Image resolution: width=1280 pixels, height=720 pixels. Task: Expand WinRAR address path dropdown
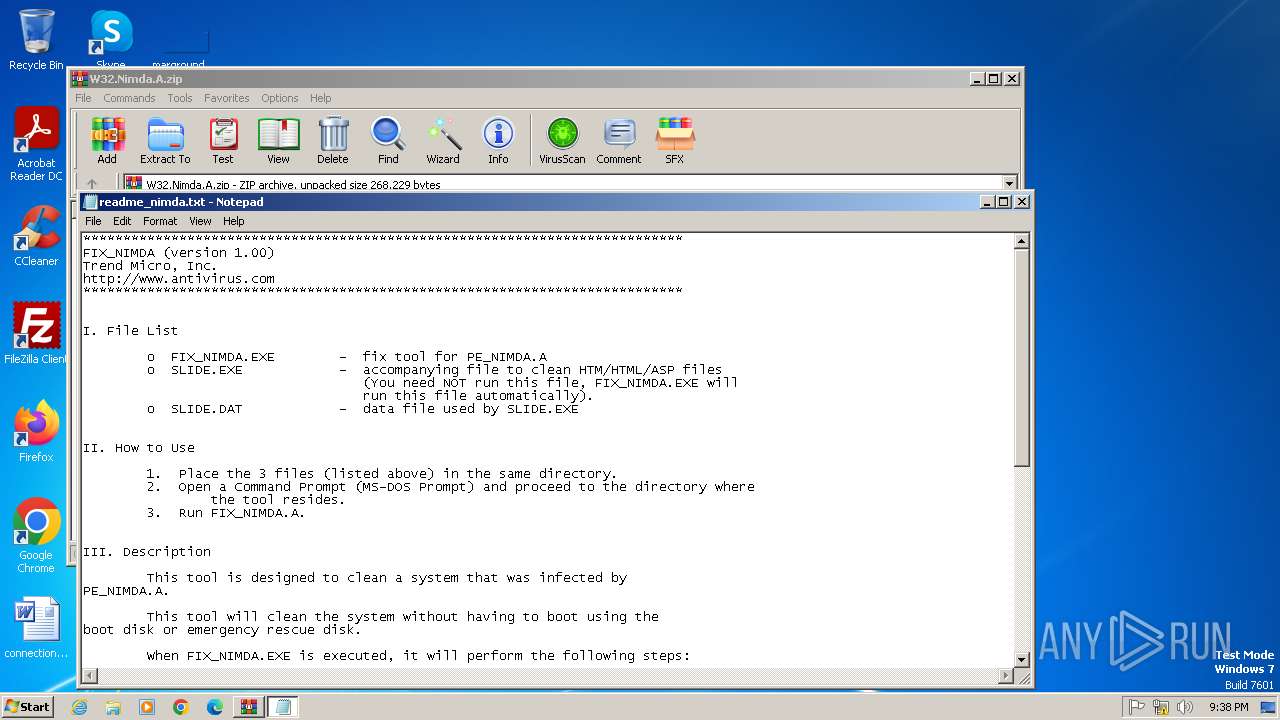point(1009,184)
